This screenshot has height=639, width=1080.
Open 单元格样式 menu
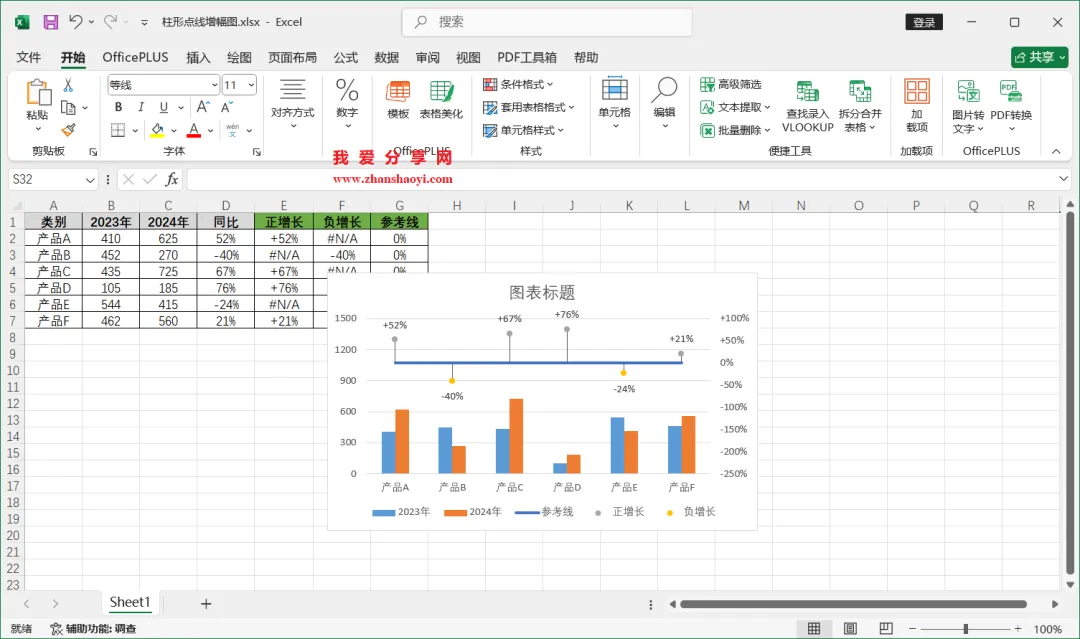pos(523,129)
